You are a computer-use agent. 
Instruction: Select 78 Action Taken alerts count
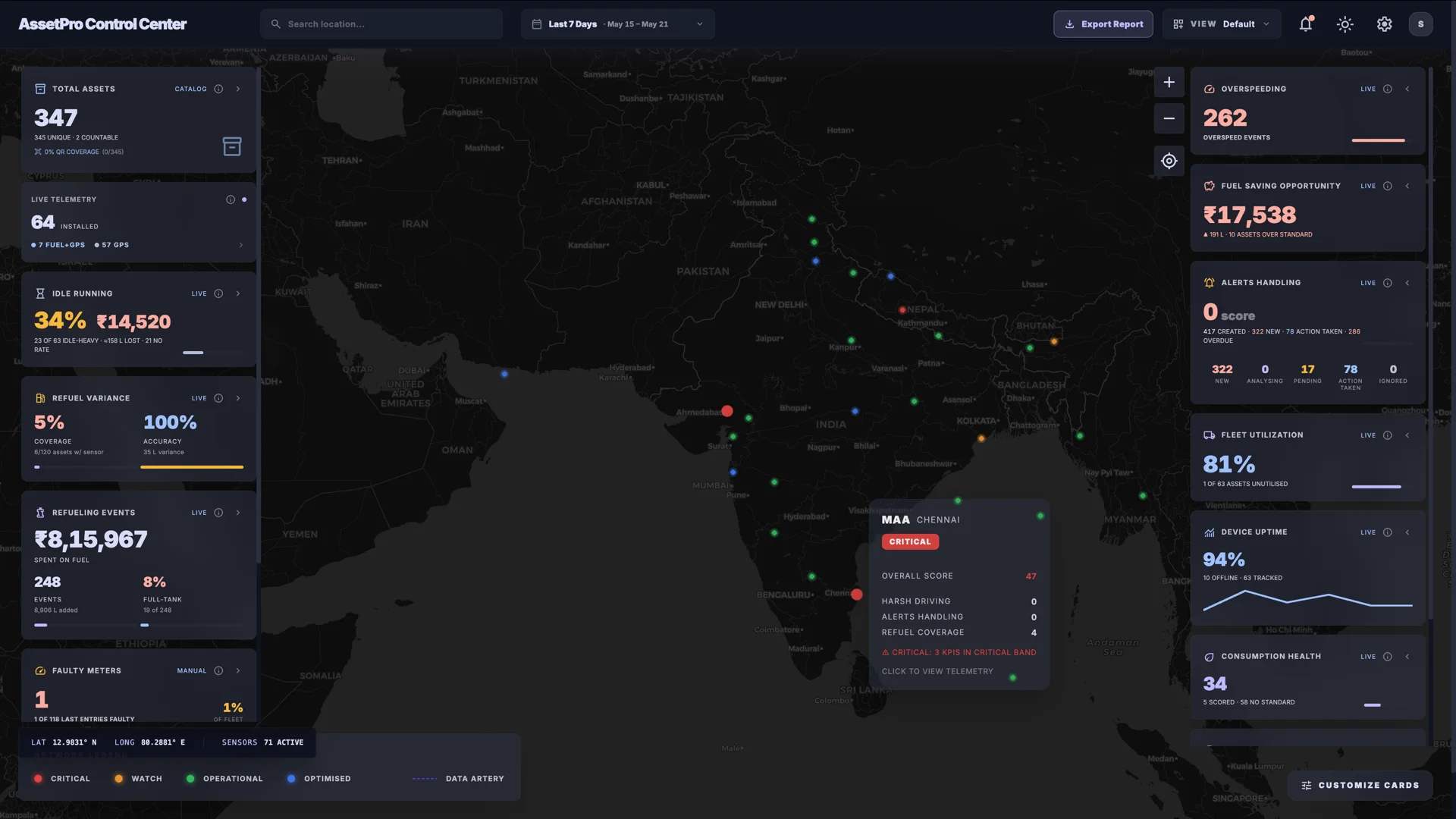1350,377
